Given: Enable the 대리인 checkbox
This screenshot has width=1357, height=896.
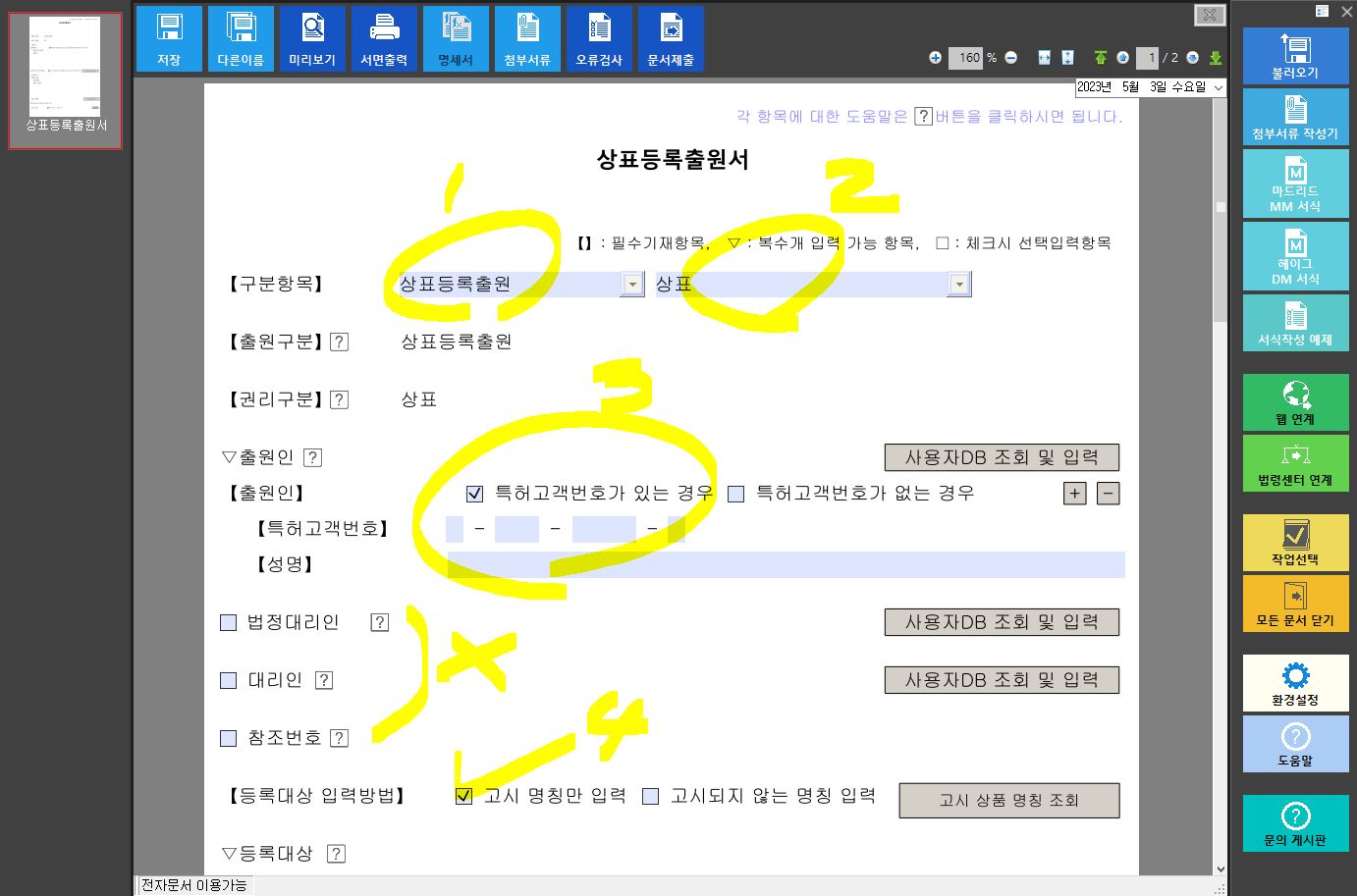Looking at the screenshot, I should click(x=229, y=680).
